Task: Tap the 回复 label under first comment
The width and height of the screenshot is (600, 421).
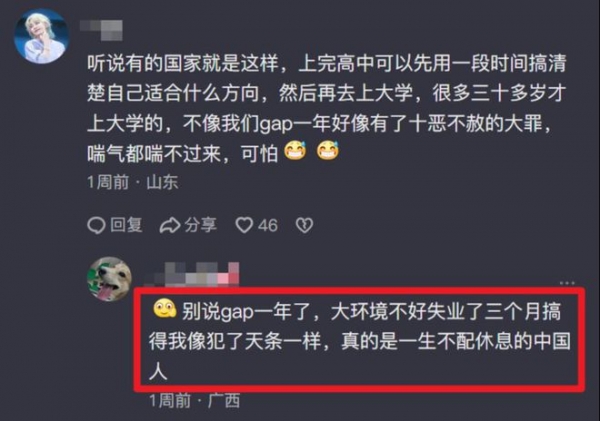Action: (126, 225)
